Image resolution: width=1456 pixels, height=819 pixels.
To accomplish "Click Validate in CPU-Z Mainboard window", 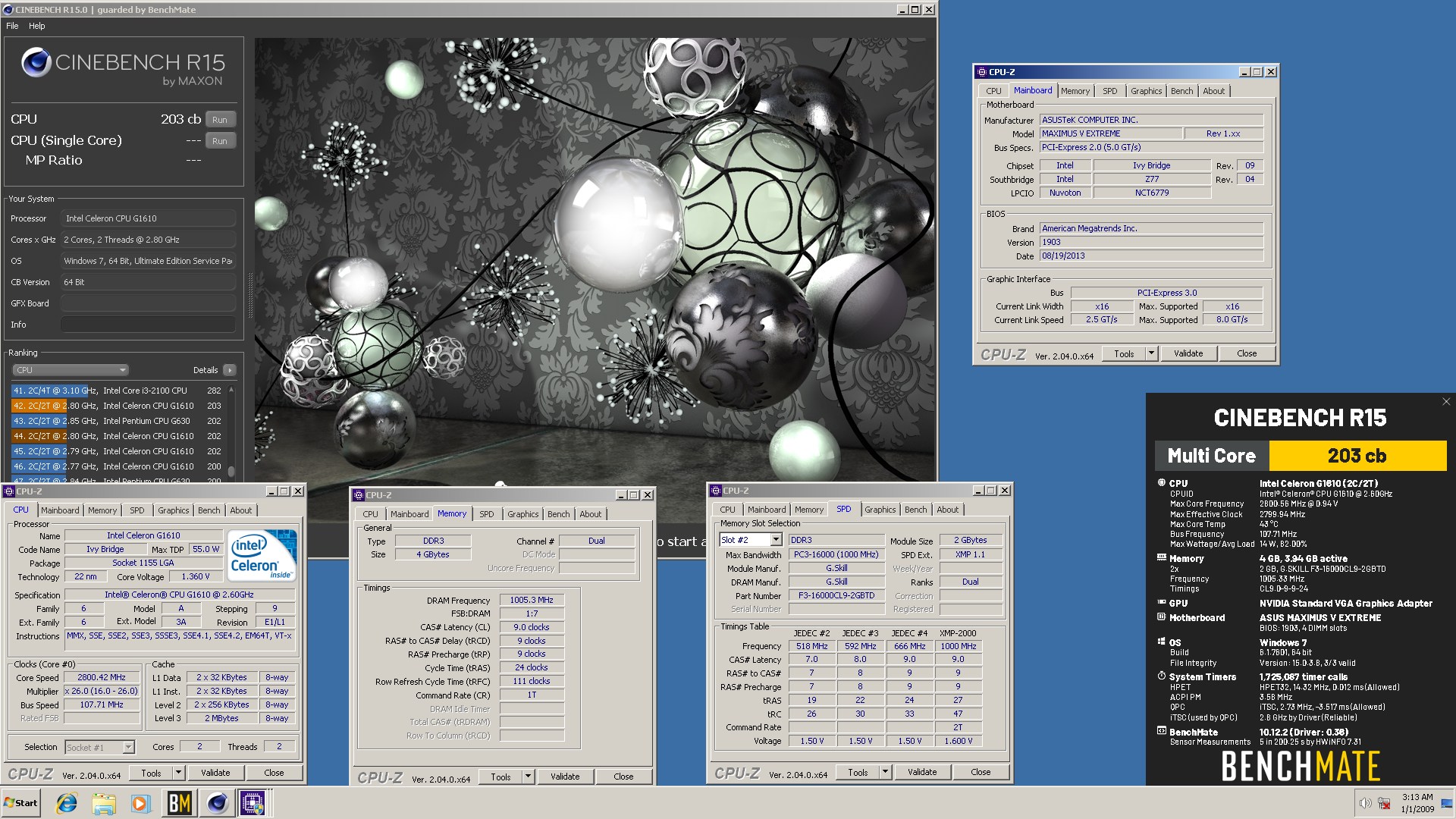I will click(1188, 353).
